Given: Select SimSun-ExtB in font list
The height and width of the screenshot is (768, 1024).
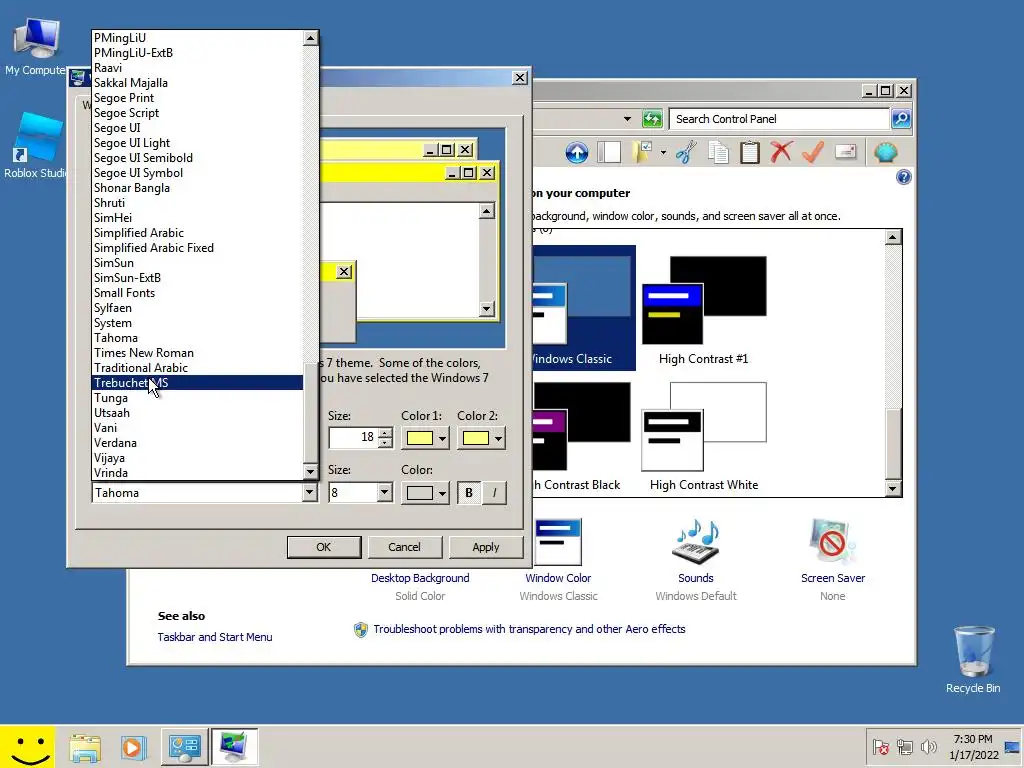Looking at the screenshot, I should coord(197,278).
